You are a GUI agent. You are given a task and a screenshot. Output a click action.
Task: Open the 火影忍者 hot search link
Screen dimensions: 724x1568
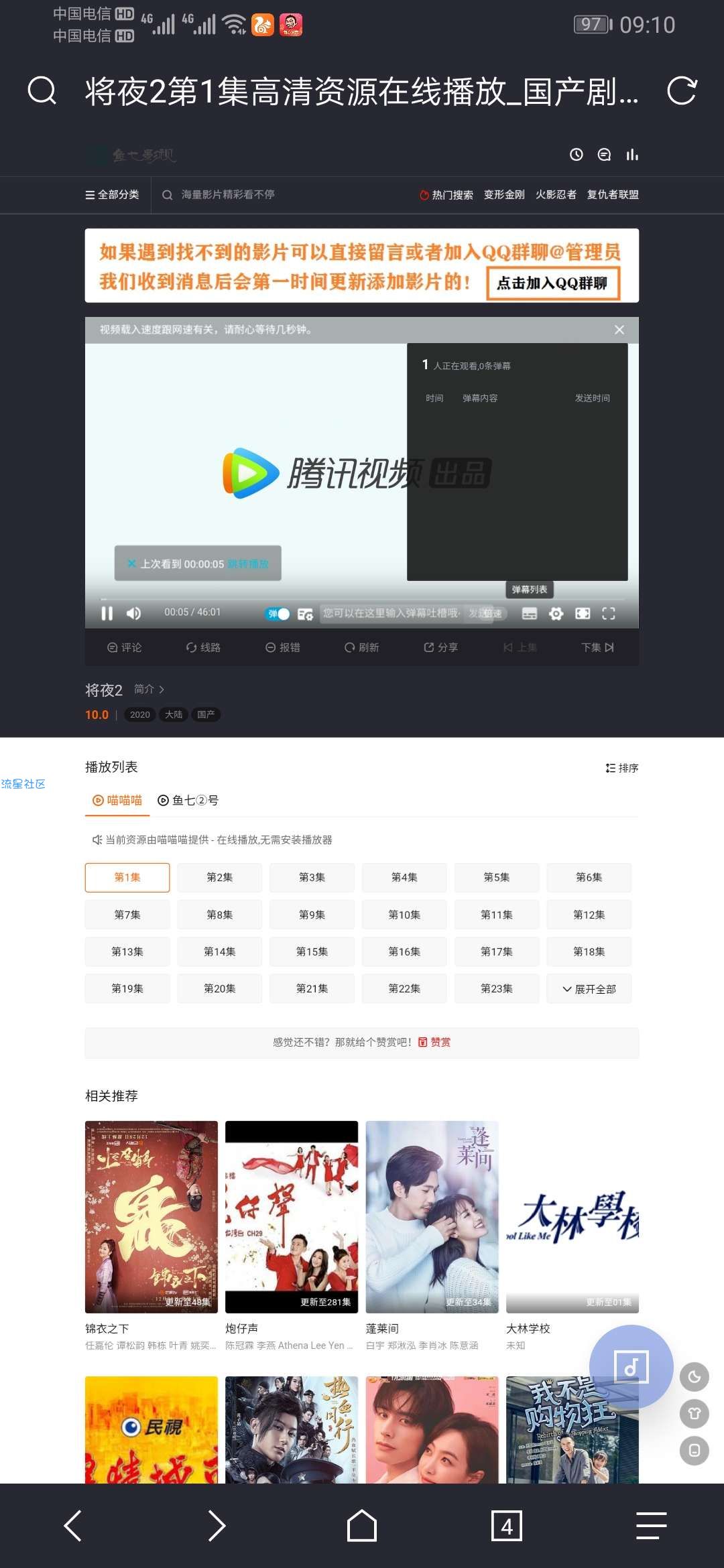[x=556, y=195]
